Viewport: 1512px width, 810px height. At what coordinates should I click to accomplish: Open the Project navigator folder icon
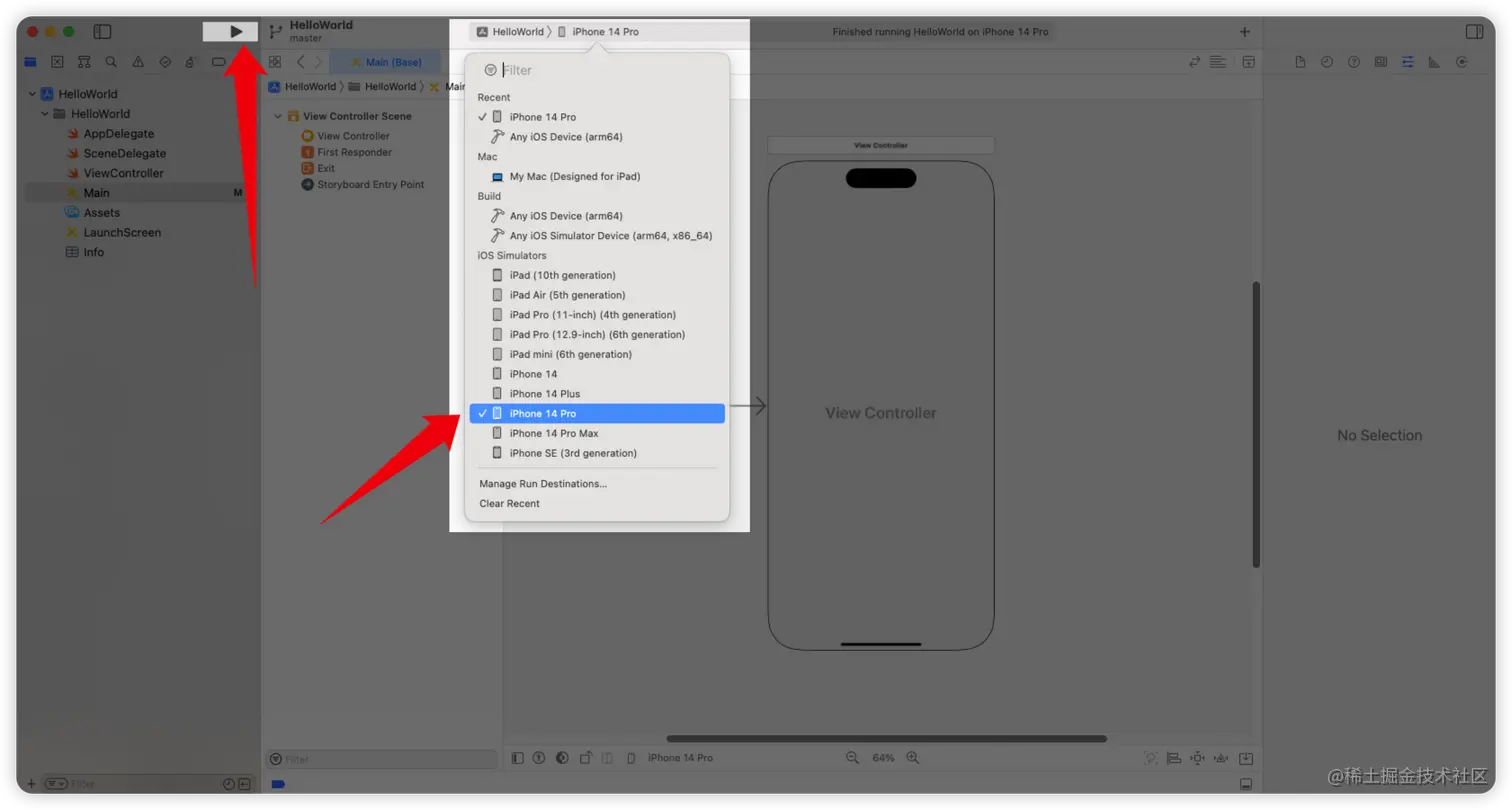pyautogui.click(x=30, y=62)
